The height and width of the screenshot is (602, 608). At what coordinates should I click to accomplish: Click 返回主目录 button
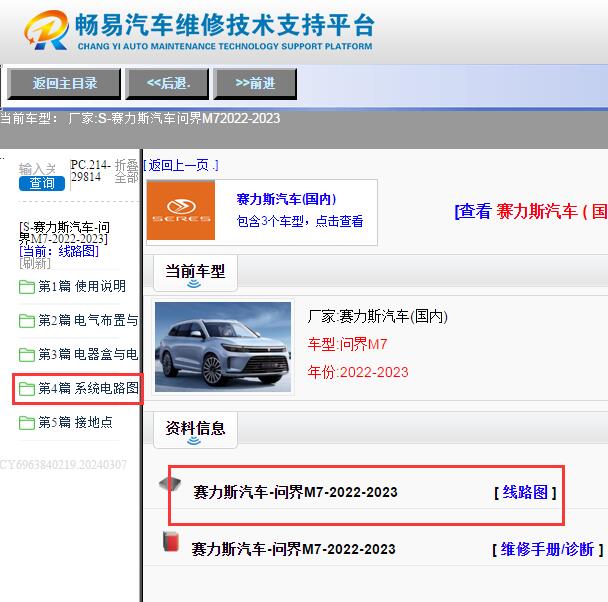(64, 83)
